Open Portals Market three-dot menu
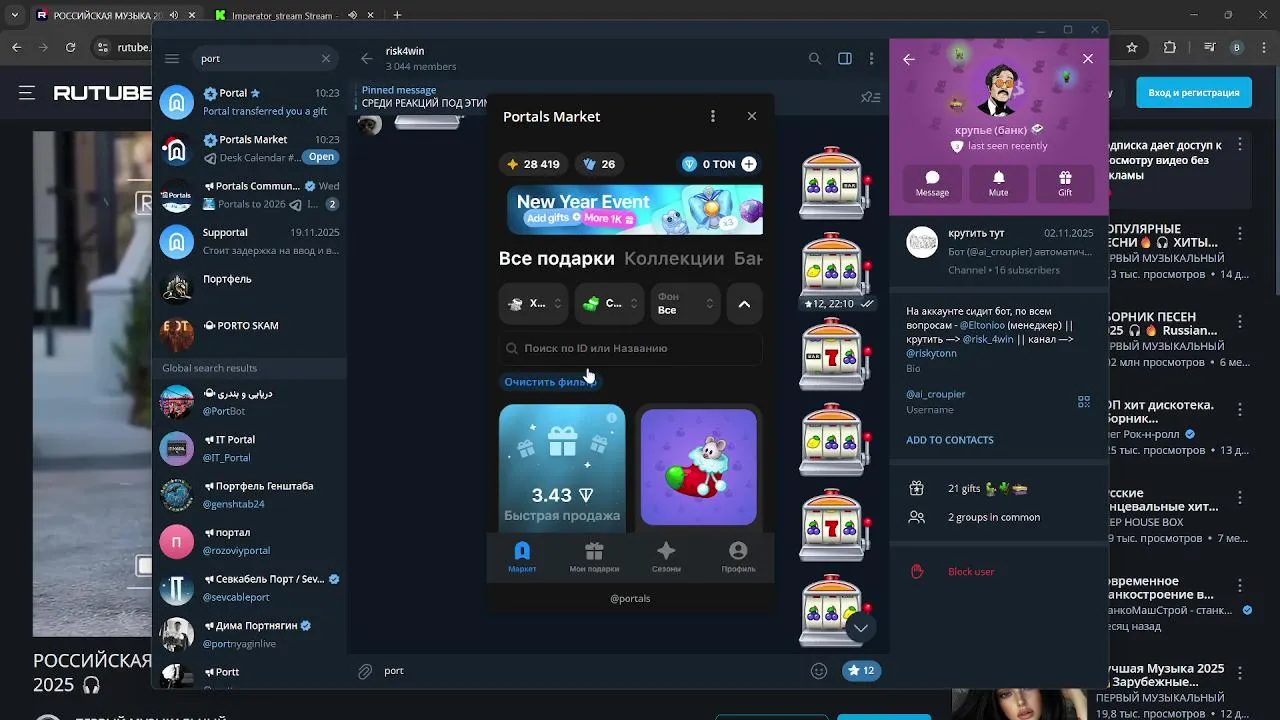 click(713, 116)
